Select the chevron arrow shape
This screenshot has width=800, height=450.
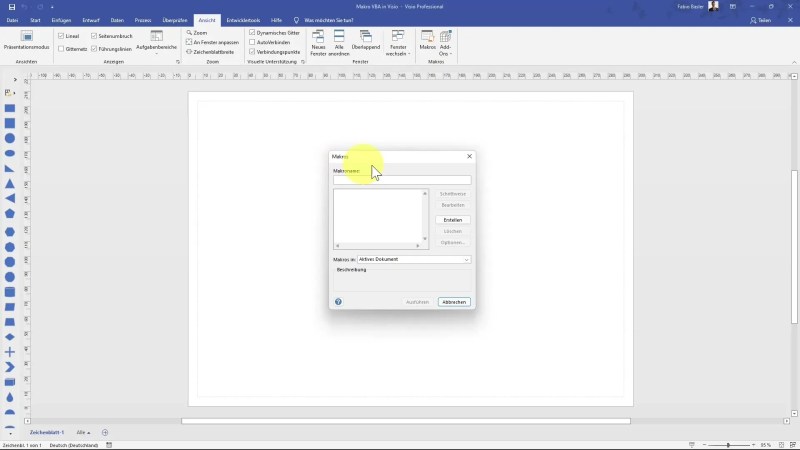click(x=10, y=367)
